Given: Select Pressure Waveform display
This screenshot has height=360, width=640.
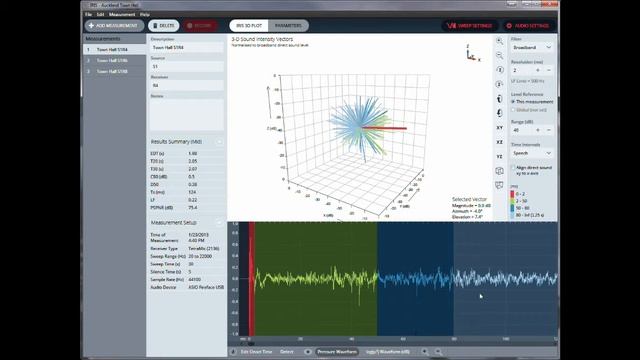Looking at the screenshot, I should click(337, 351).
